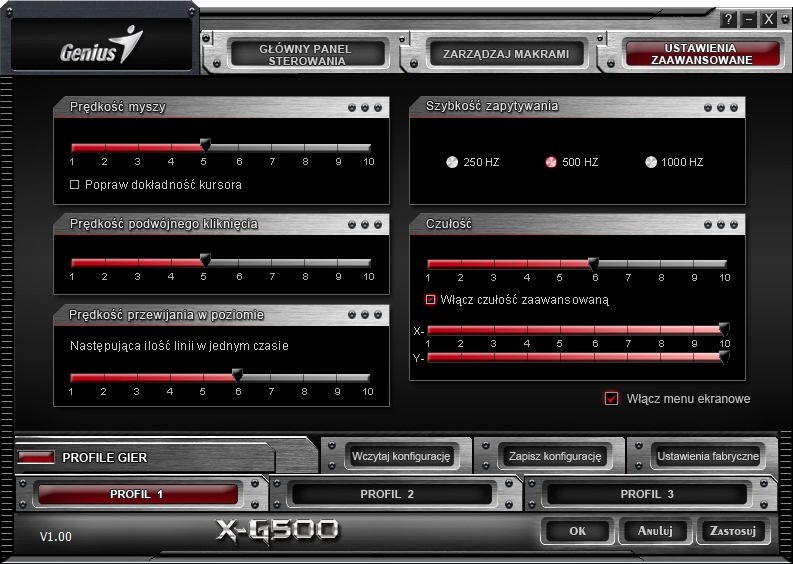Click the red PROFILE GIER indicator
The width and height of the screenshot is (793, 564).
(35, 457)
